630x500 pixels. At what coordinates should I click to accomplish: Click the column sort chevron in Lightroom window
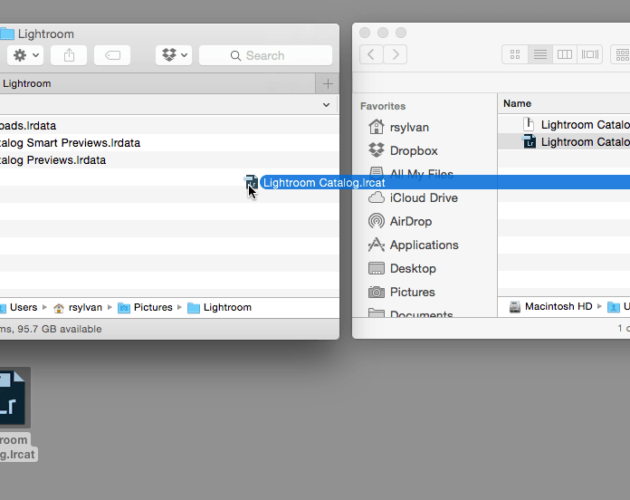(x=326, y=105)
